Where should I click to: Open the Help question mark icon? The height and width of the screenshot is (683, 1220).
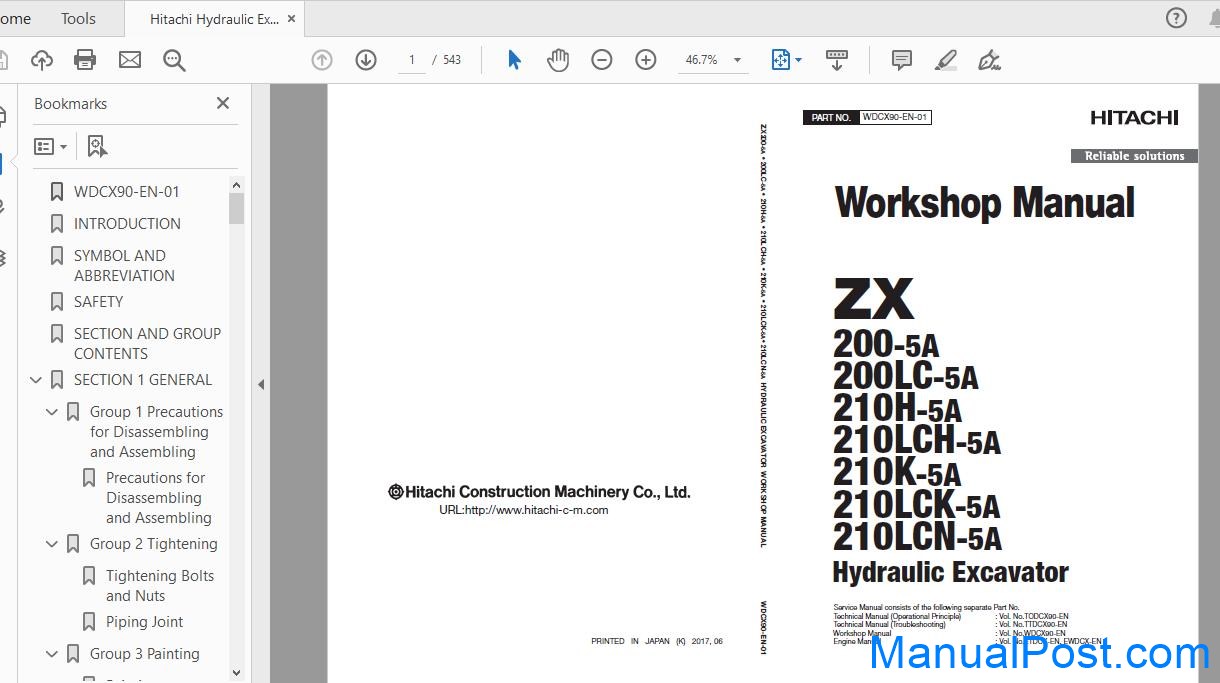click(x=1177, y=18)
